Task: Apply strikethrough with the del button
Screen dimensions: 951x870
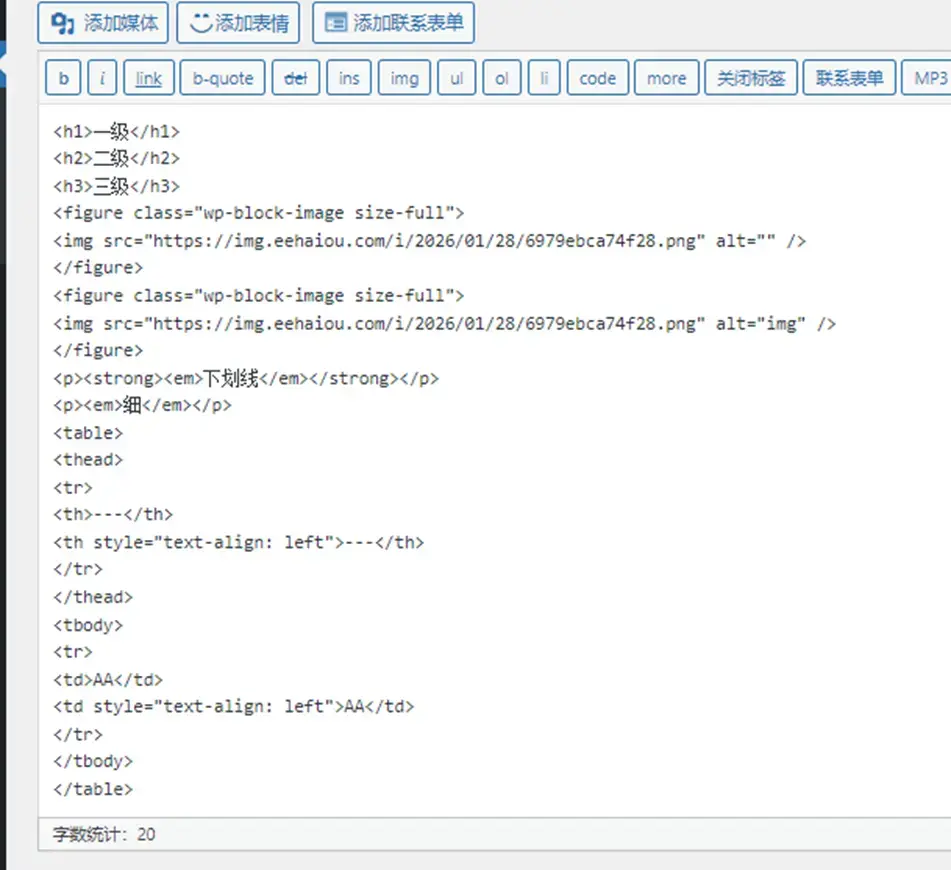Action: point(295,78)
